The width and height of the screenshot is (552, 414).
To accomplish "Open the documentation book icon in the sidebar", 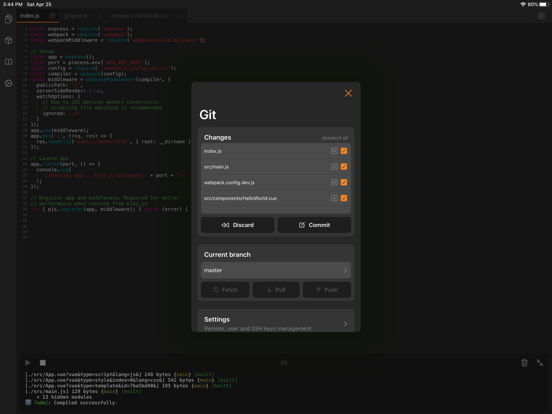I will click(8, 62).
